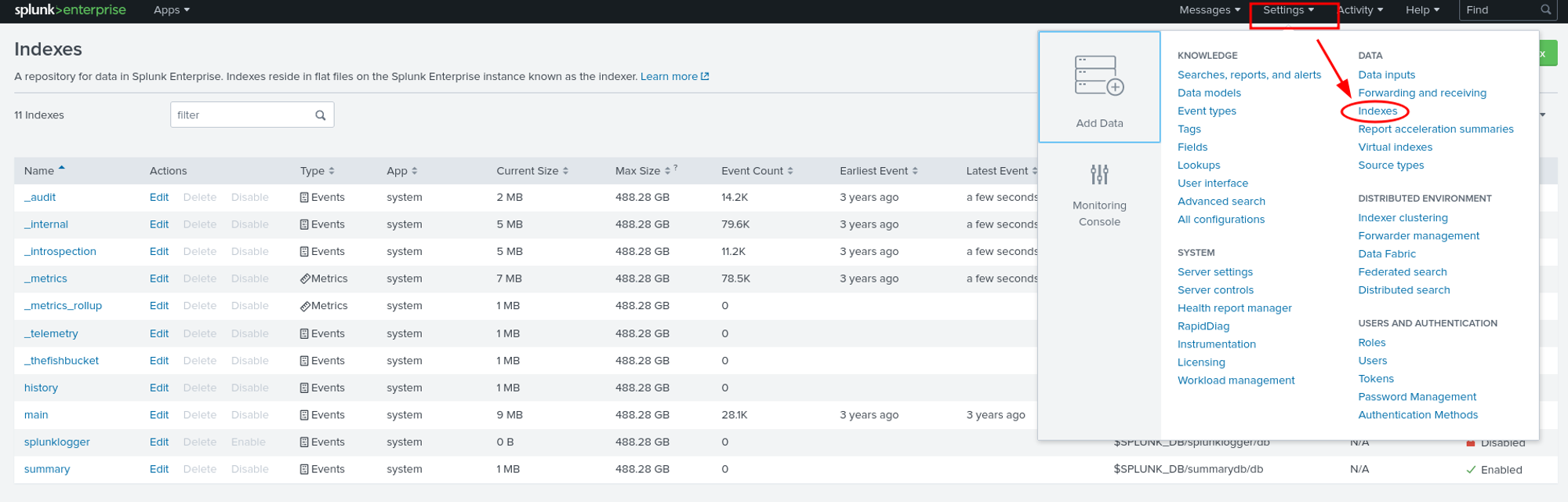Viewport: 1568px width, 502px height.
Task: Click the Max Size help question mark
Action: [x=676, y=168]
